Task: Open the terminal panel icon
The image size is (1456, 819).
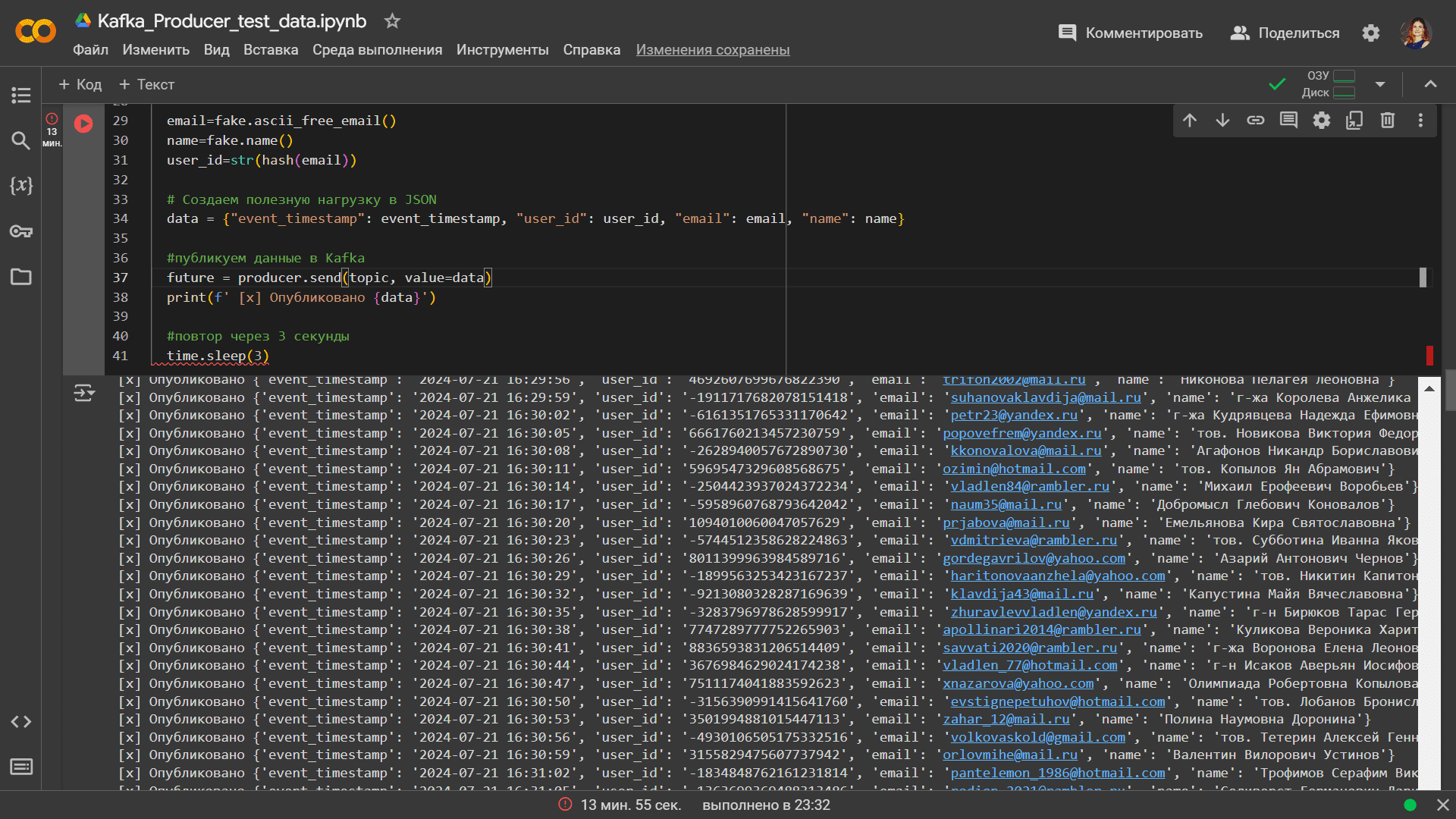Action: coord(21,767)
